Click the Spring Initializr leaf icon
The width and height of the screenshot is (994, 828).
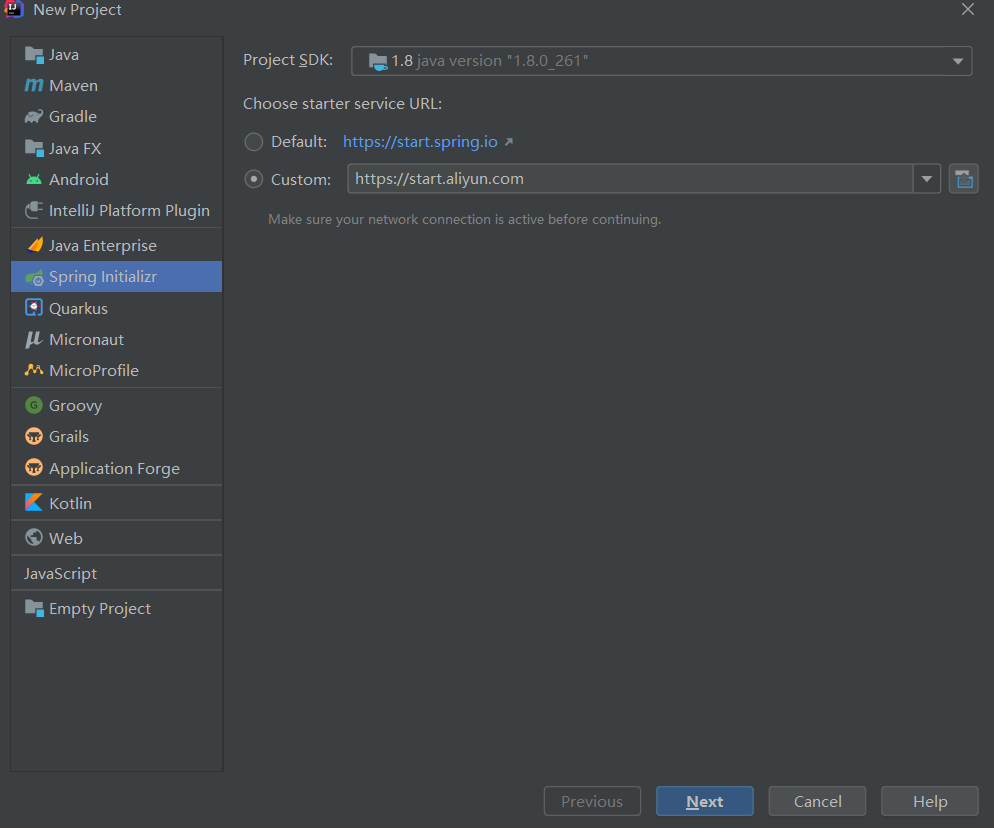(34, 277)
